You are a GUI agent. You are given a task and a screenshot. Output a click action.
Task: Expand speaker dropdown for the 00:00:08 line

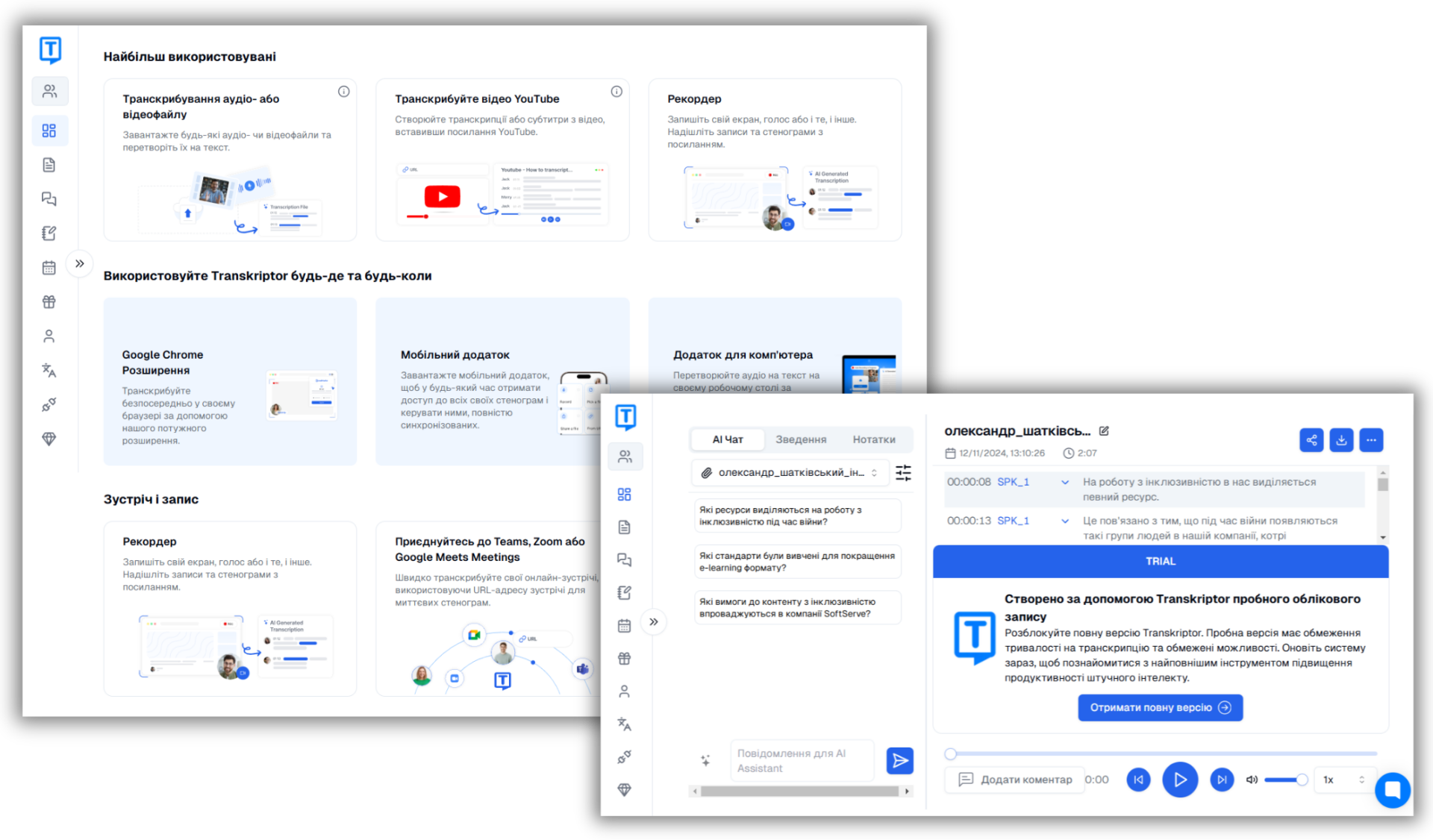(1065, 482)
